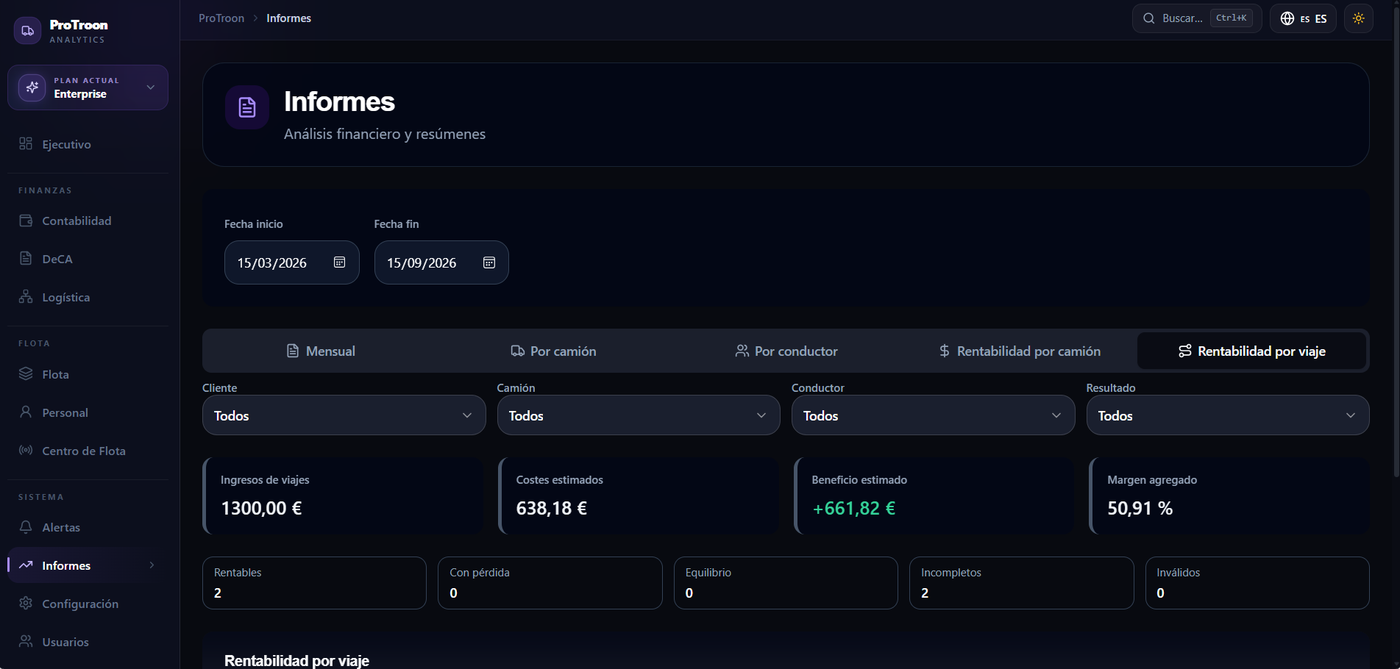
Task: Go to ProTroon breadcrumb link
Action: pyautogui.click(x=222, y=18)
